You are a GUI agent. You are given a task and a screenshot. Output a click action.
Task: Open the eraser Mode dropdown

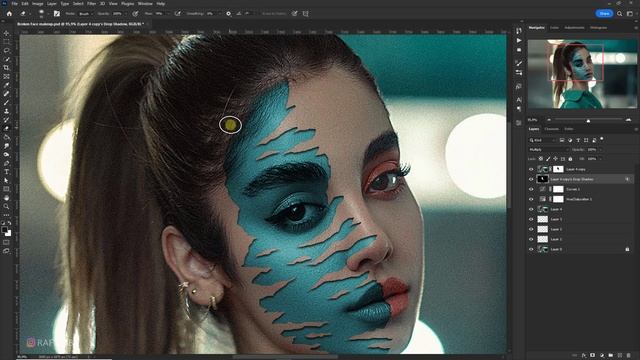(x=85, y=13)
